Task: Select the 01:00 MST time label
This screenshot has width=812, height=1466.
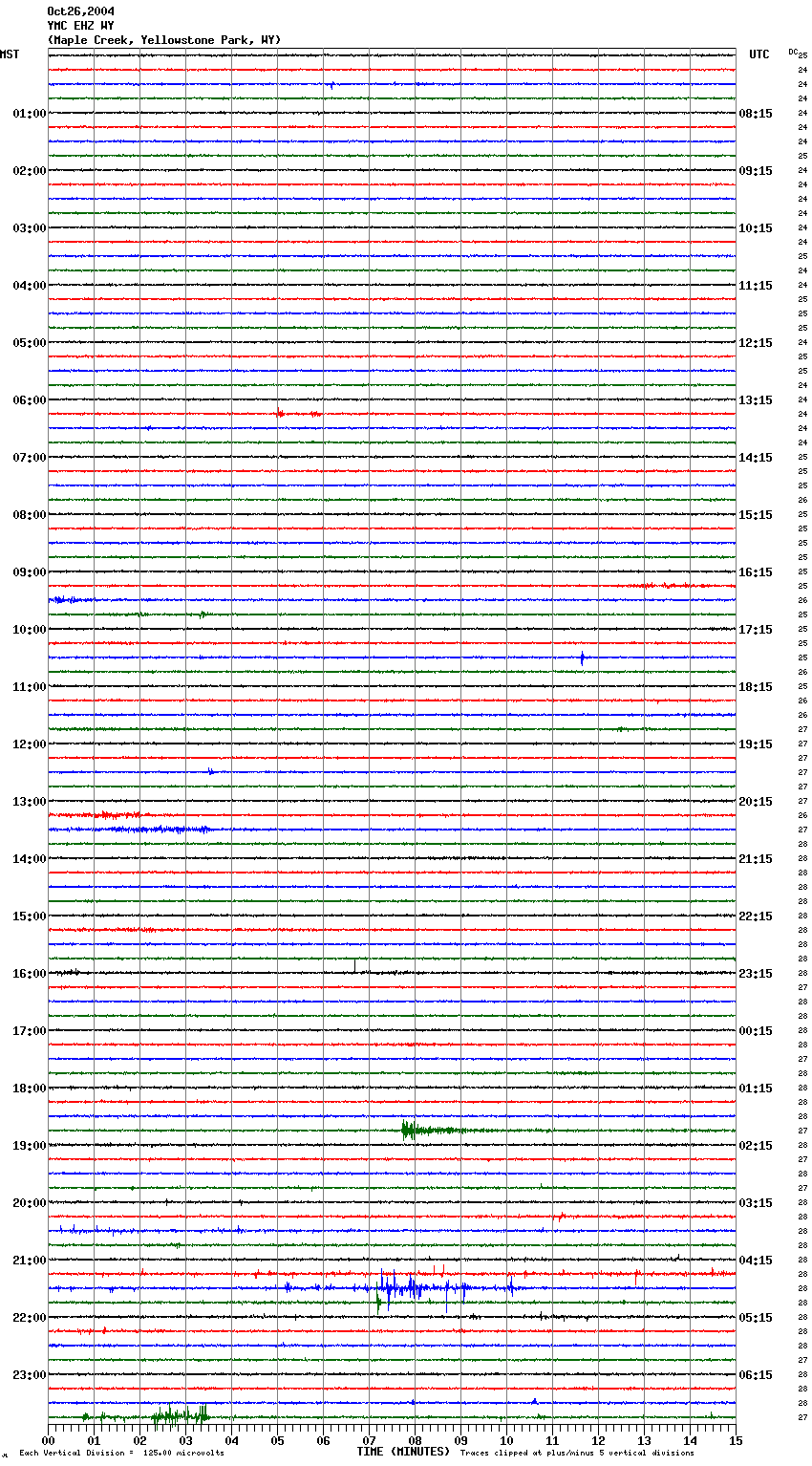Action: (30, 114)
